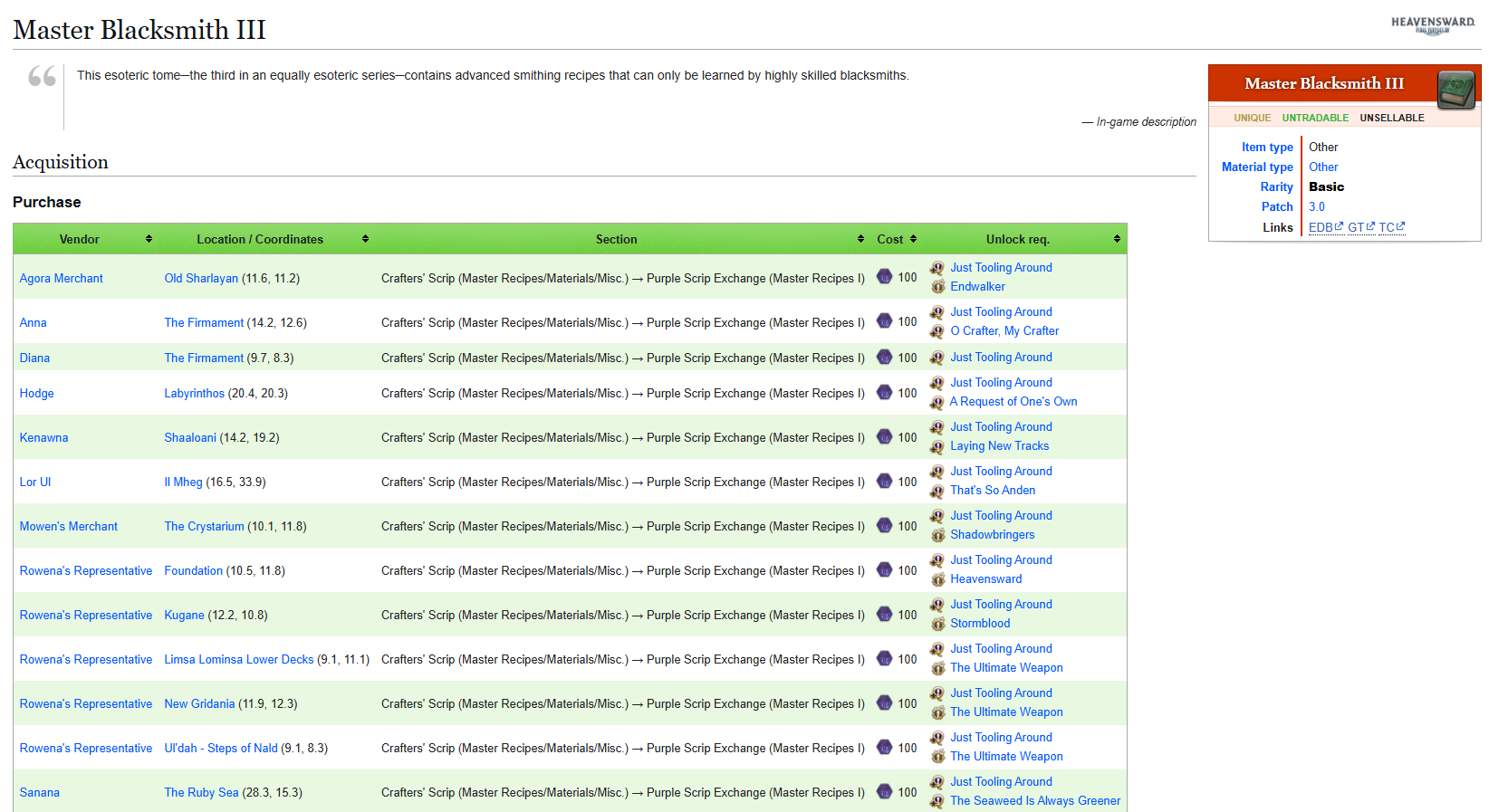
Task: Click the quest icon beside Heavensward
Action: 938,579
